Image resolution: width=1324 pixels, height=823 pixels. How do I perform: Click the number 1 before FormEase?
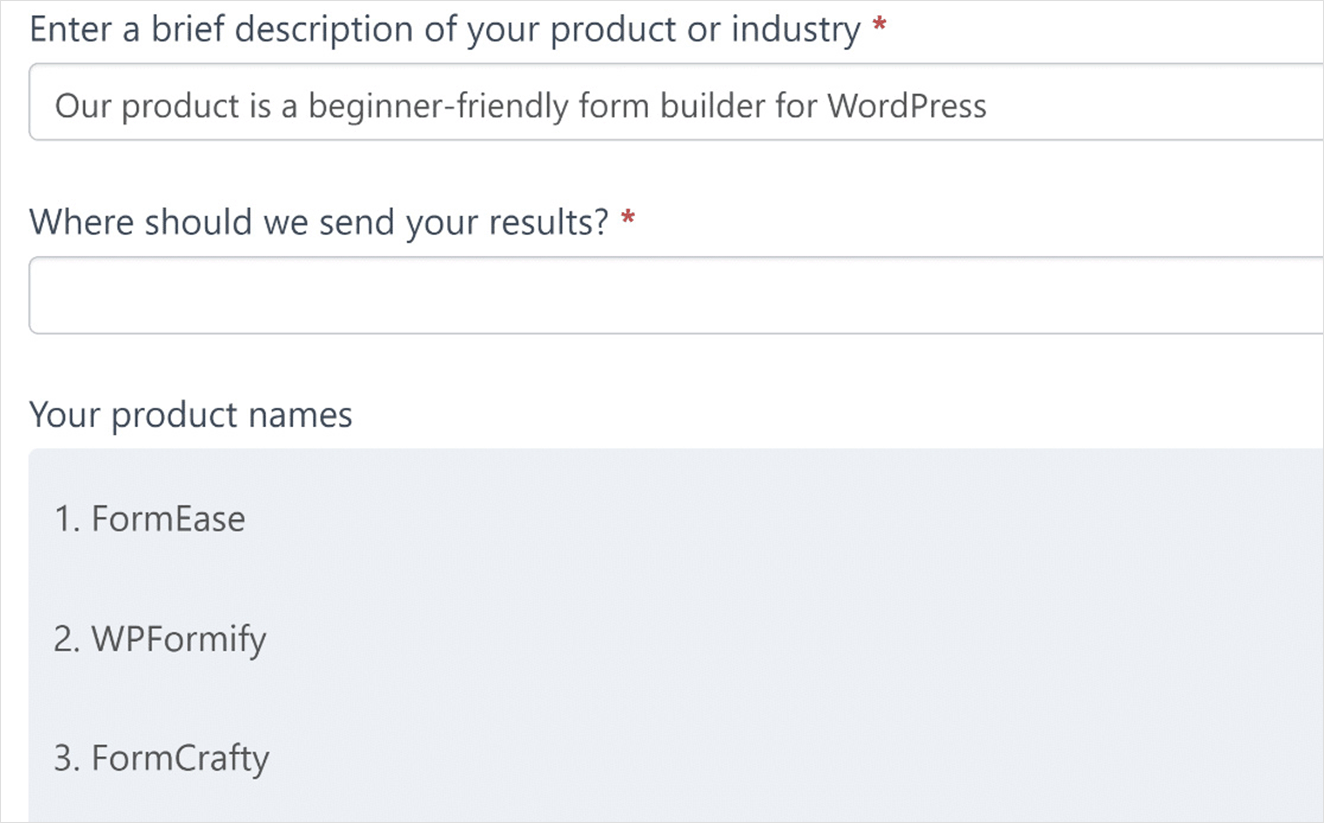(68, 518)
